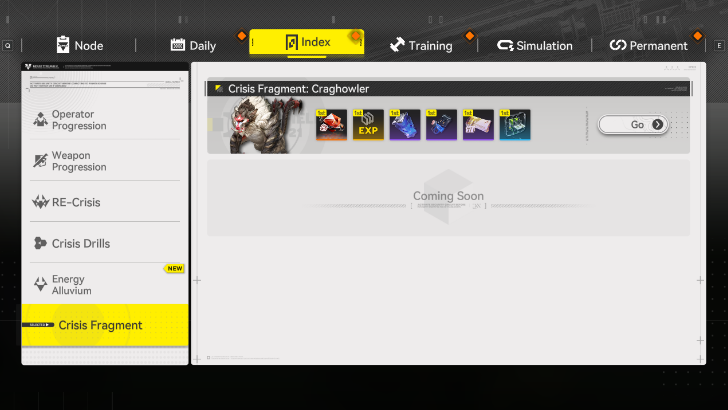Click the Energy Alluvium icon
The height and width of the screenshot is (410, 728).
[x=40, y=284]
